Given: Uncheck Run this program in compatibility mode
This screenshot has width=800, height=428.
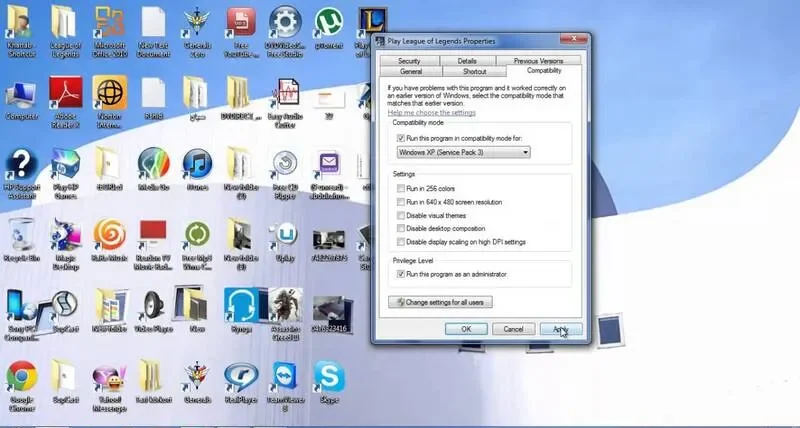Looking at the screenshot, I should point(401,138).
